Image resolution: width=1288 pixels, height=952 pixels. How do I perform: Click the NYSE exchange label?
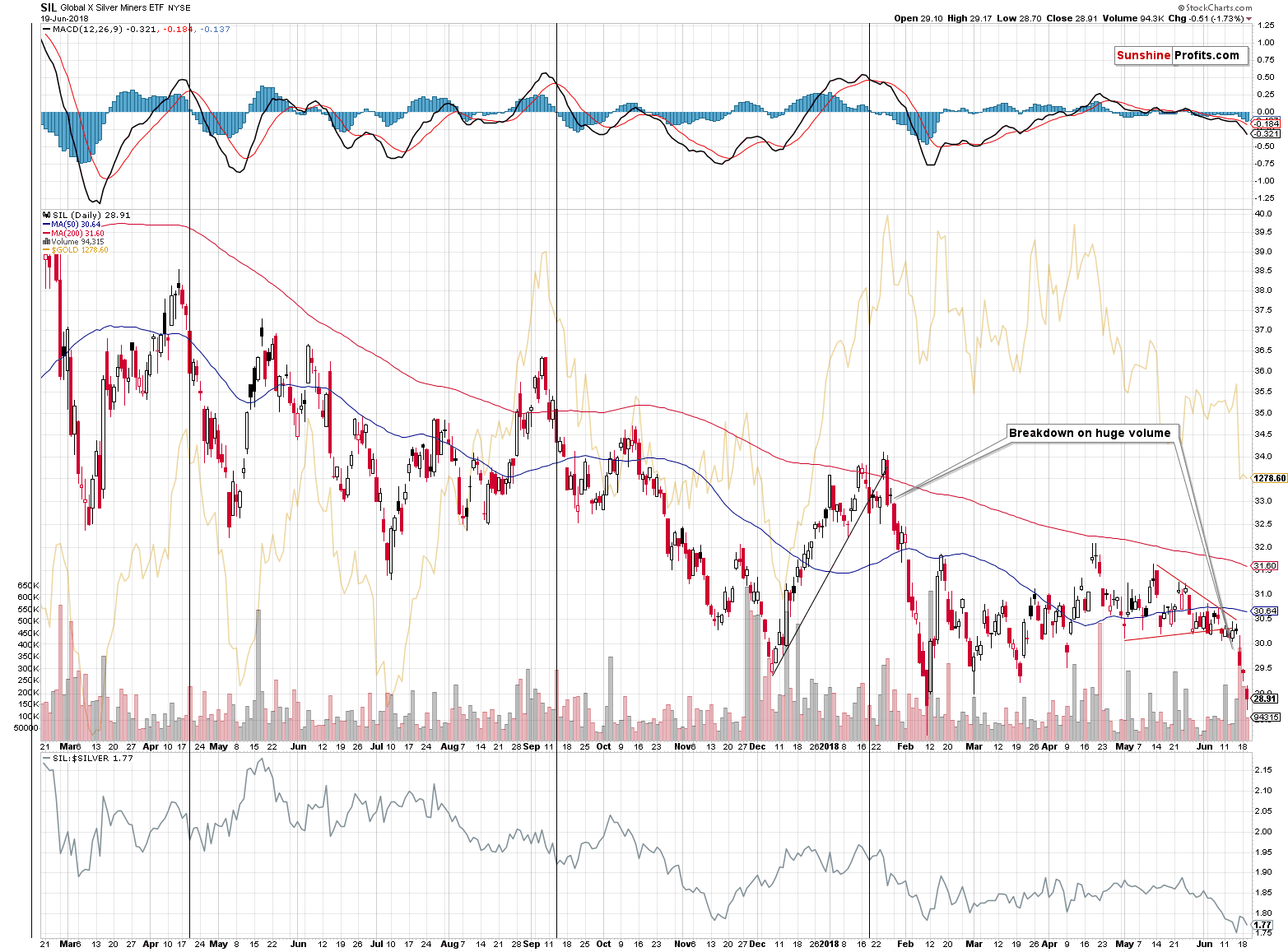click(x=179, y=8)
